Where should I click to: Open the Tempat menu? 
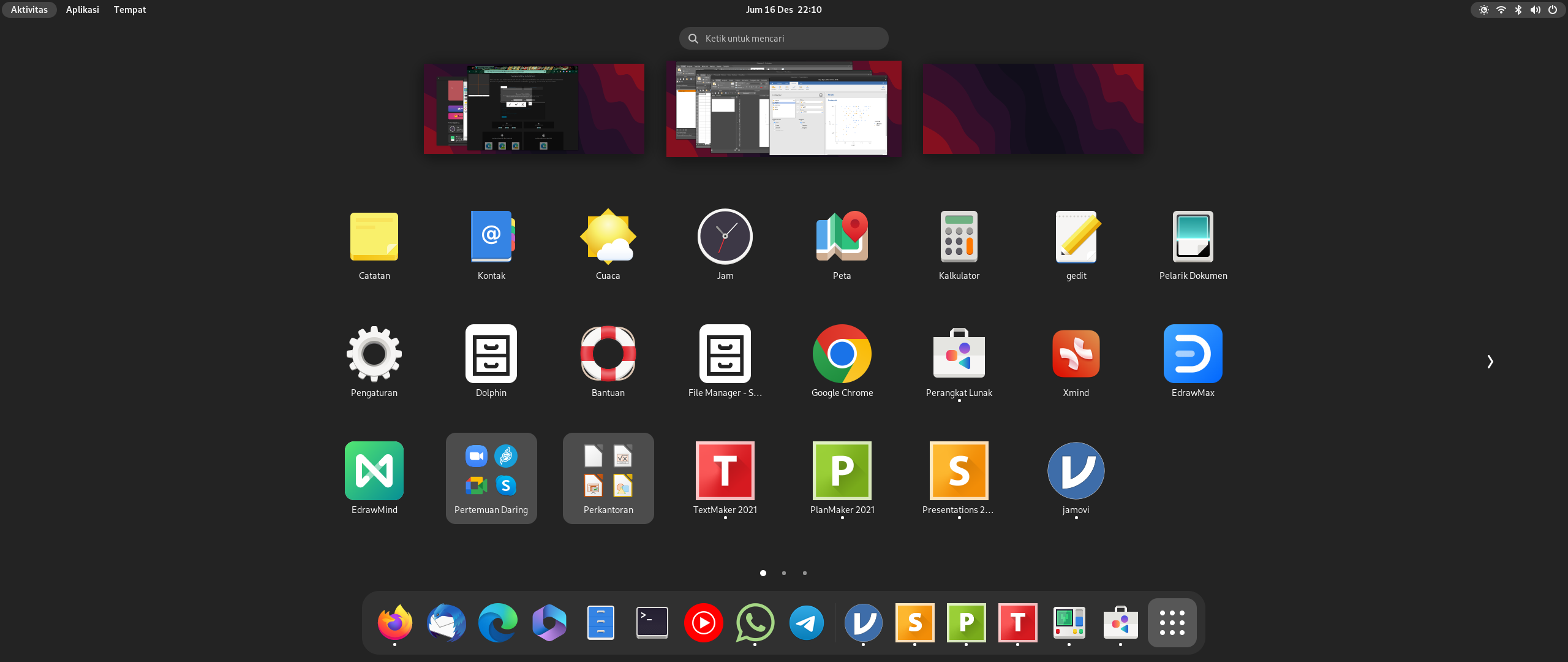point(129,10)
